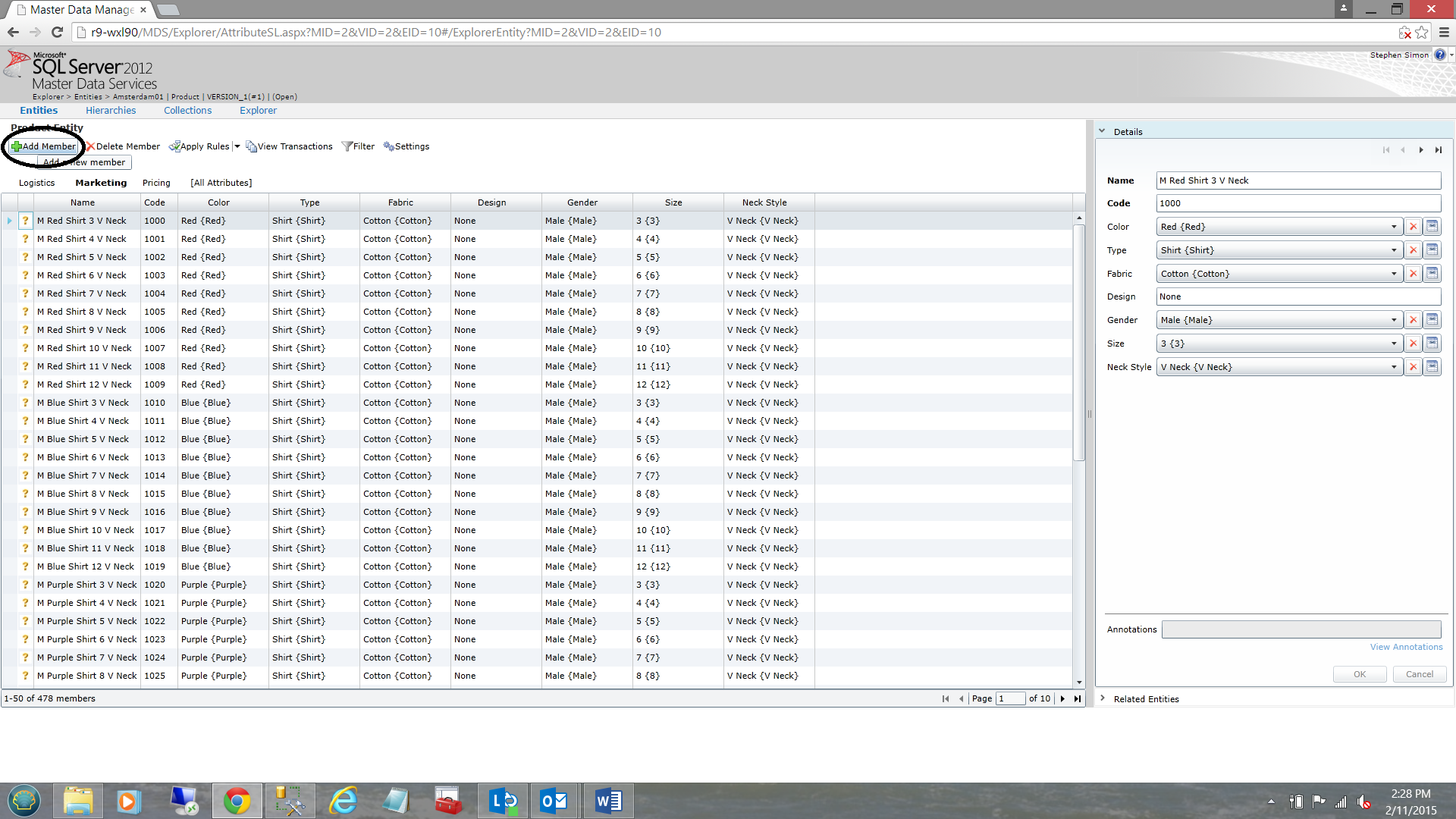The width and height of the screenshot is (1456, 819).
Task: Switch to the Pricing attribute tab
Action: pos(156,183)
